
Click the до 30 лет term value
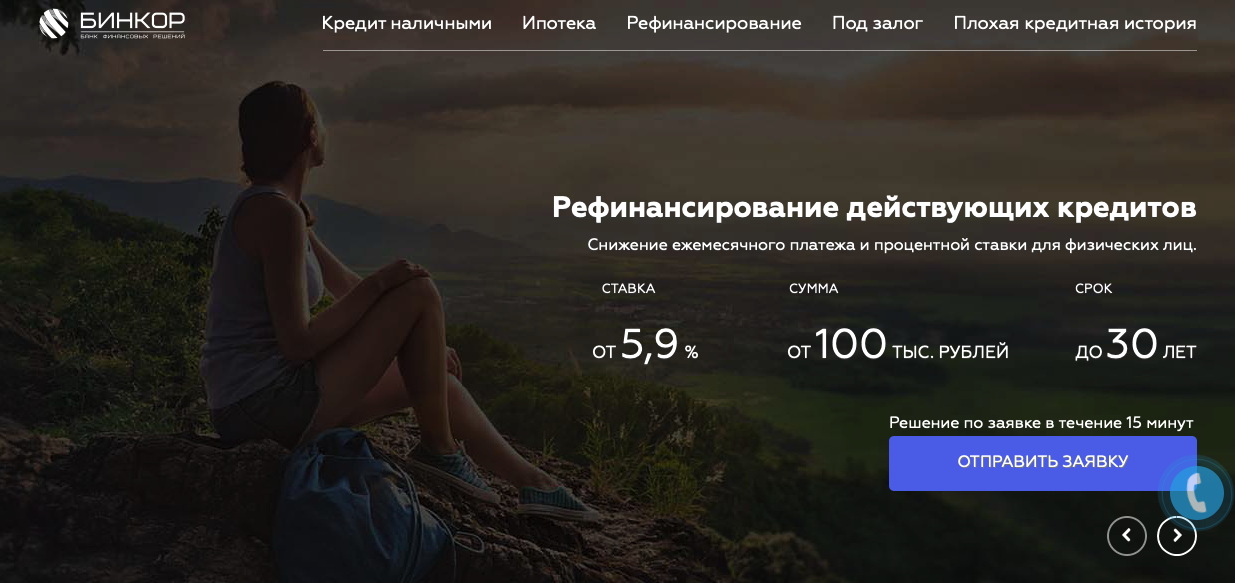1136,346
